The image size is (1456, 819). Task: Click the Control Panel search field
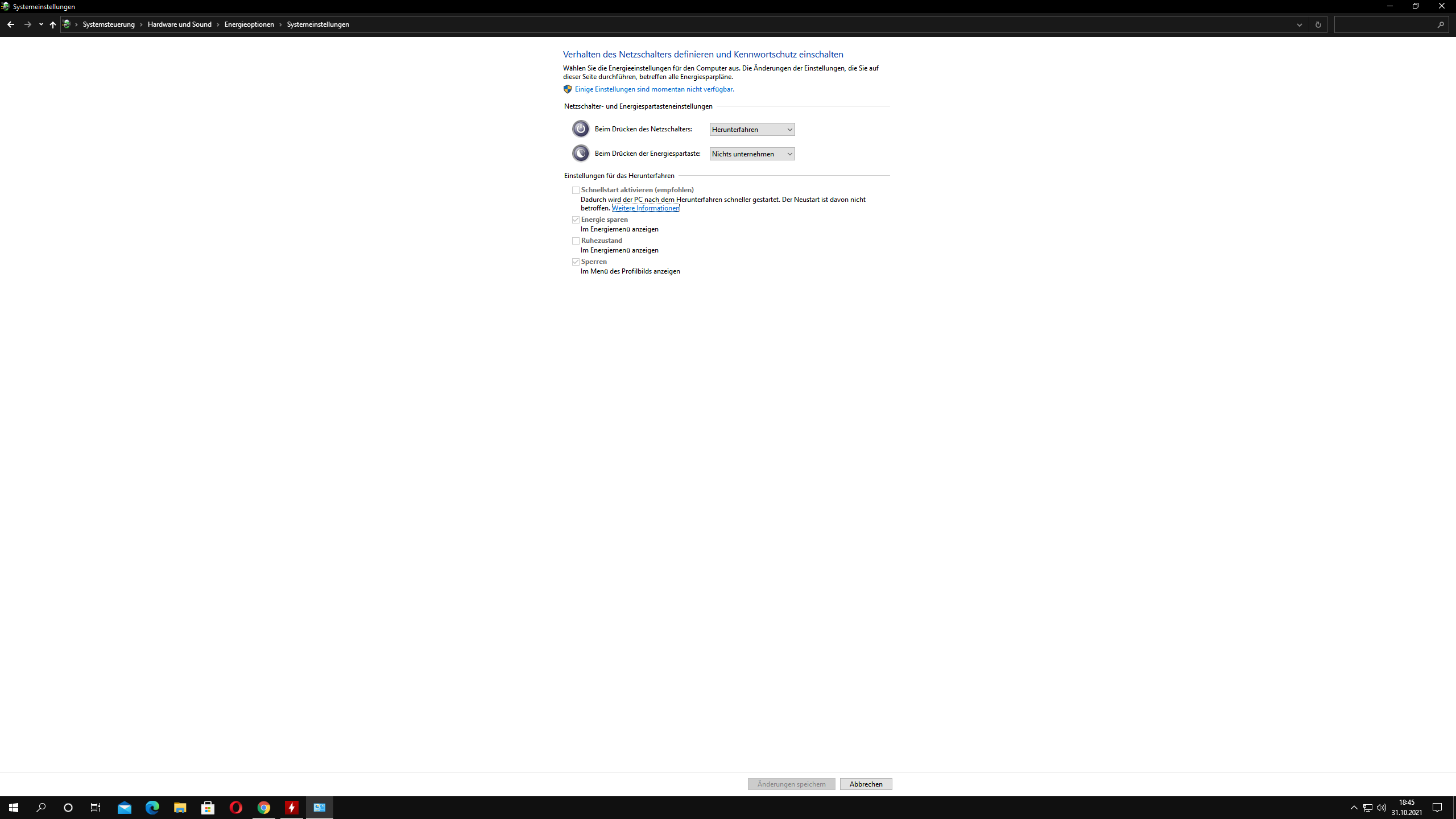[x=1385, y=24]
